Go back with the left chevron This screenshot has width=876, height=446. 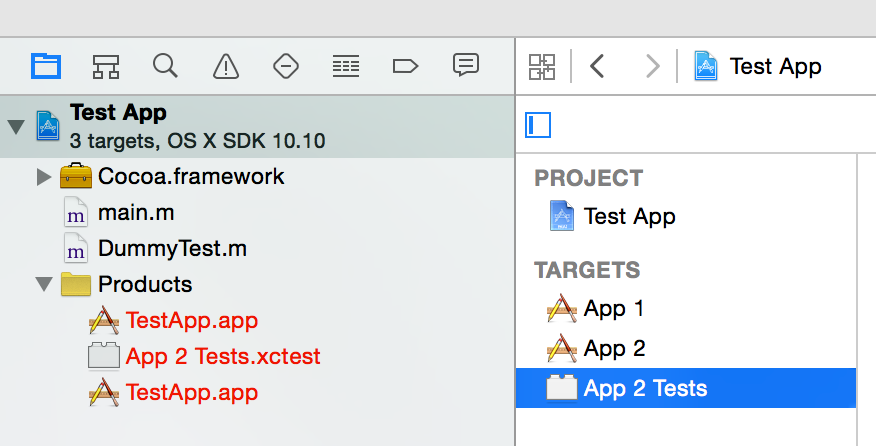(597, 67)
